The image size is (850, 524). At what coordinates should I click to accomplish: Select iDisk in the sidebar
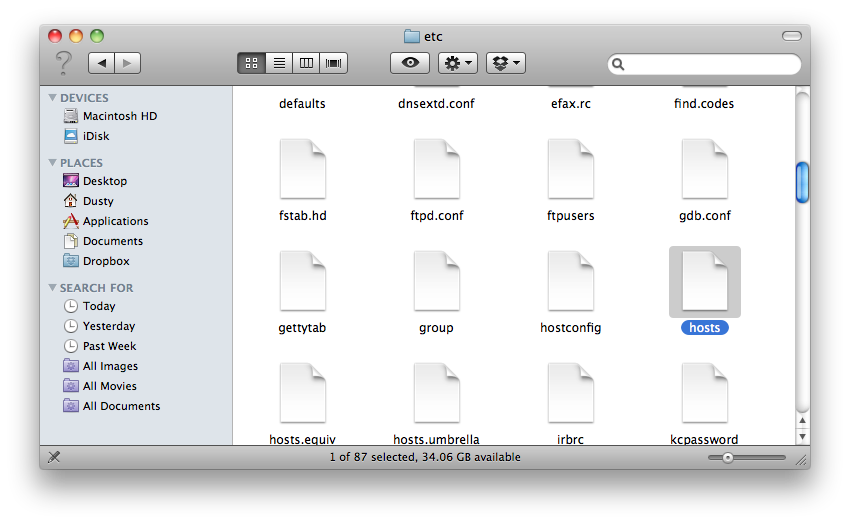coord(87,136)
